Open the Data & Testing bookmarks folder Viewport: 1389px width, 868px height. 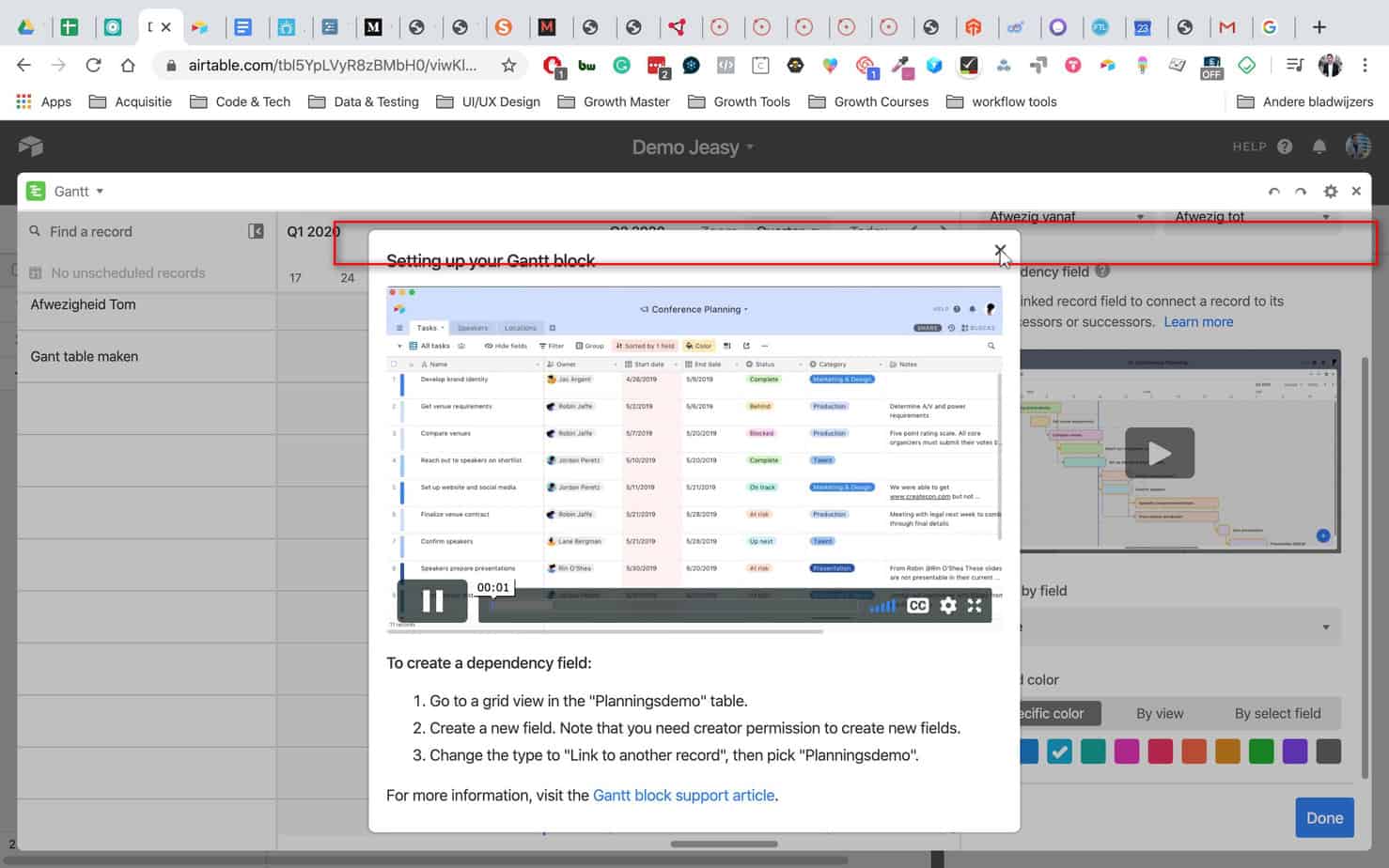tap(364, 101)
